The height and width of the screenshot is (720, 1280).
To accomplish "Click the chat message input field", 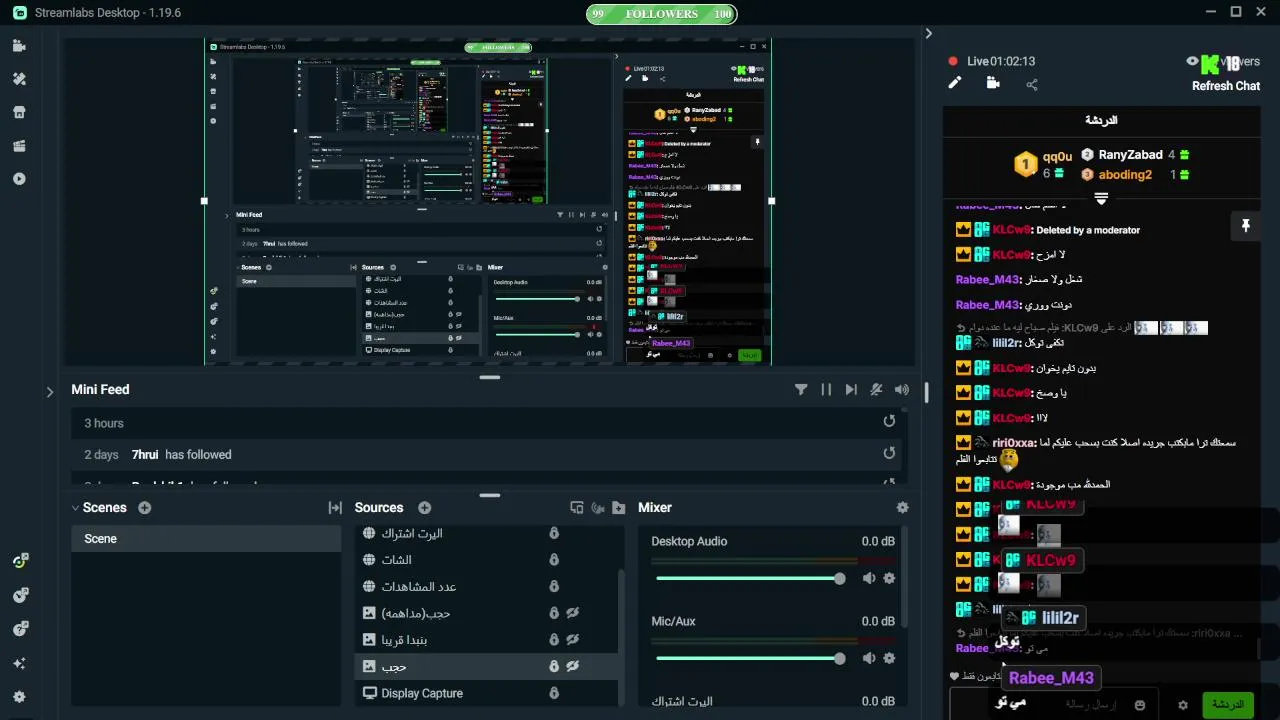I will [1054, 704].
